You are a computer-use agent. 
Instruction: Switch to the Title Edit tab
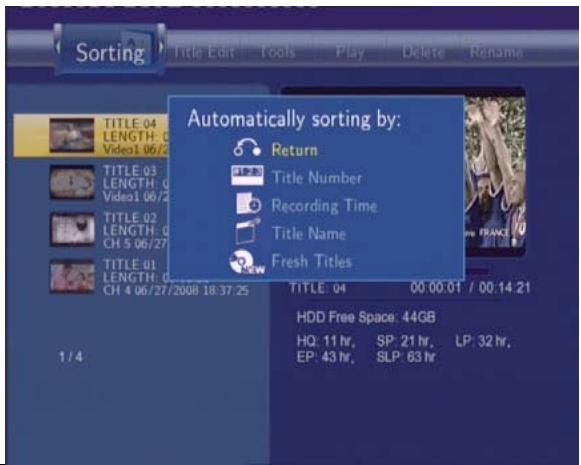[x=204, y=53]
